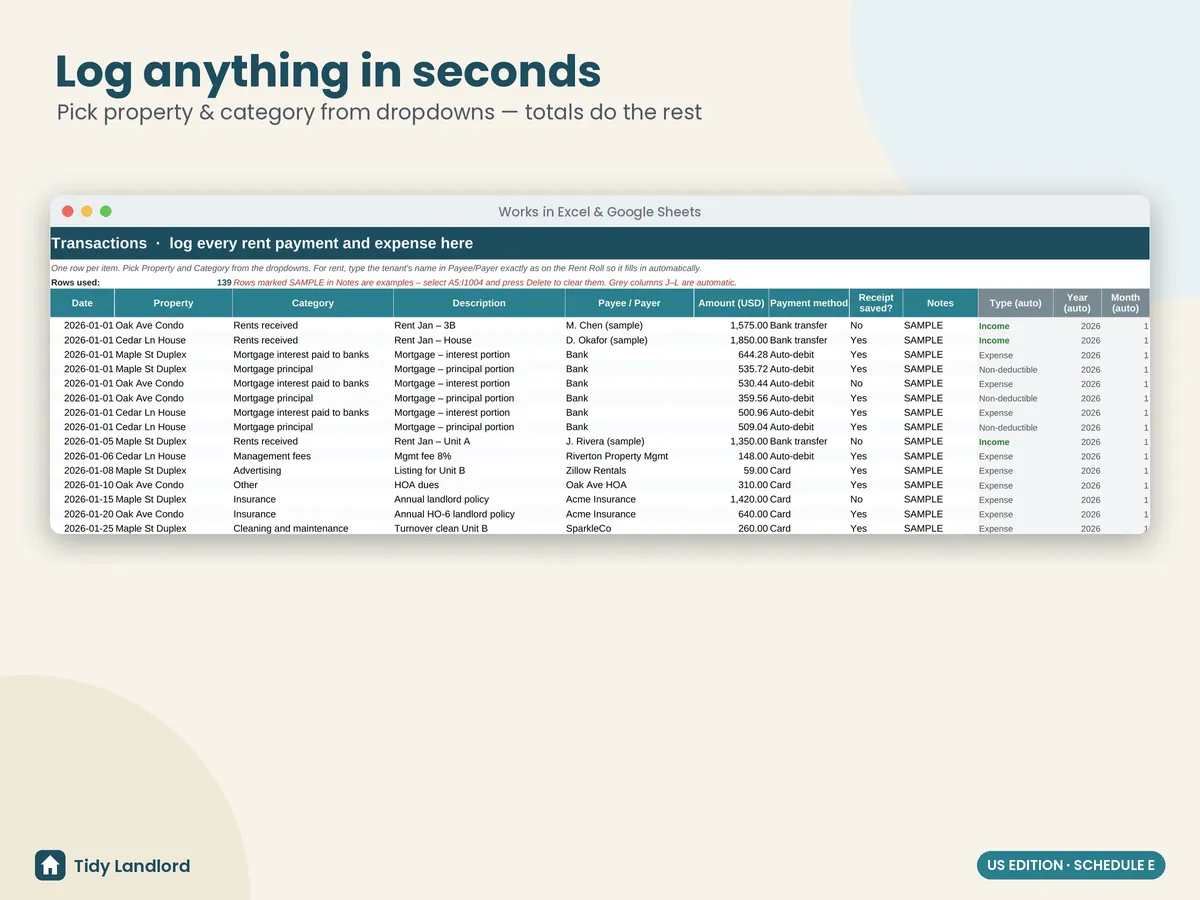This screenshot has width=1200, height=900.
Task: Select the 'Other' category cell
Action: pyautogui.click(x=313, y=485)
